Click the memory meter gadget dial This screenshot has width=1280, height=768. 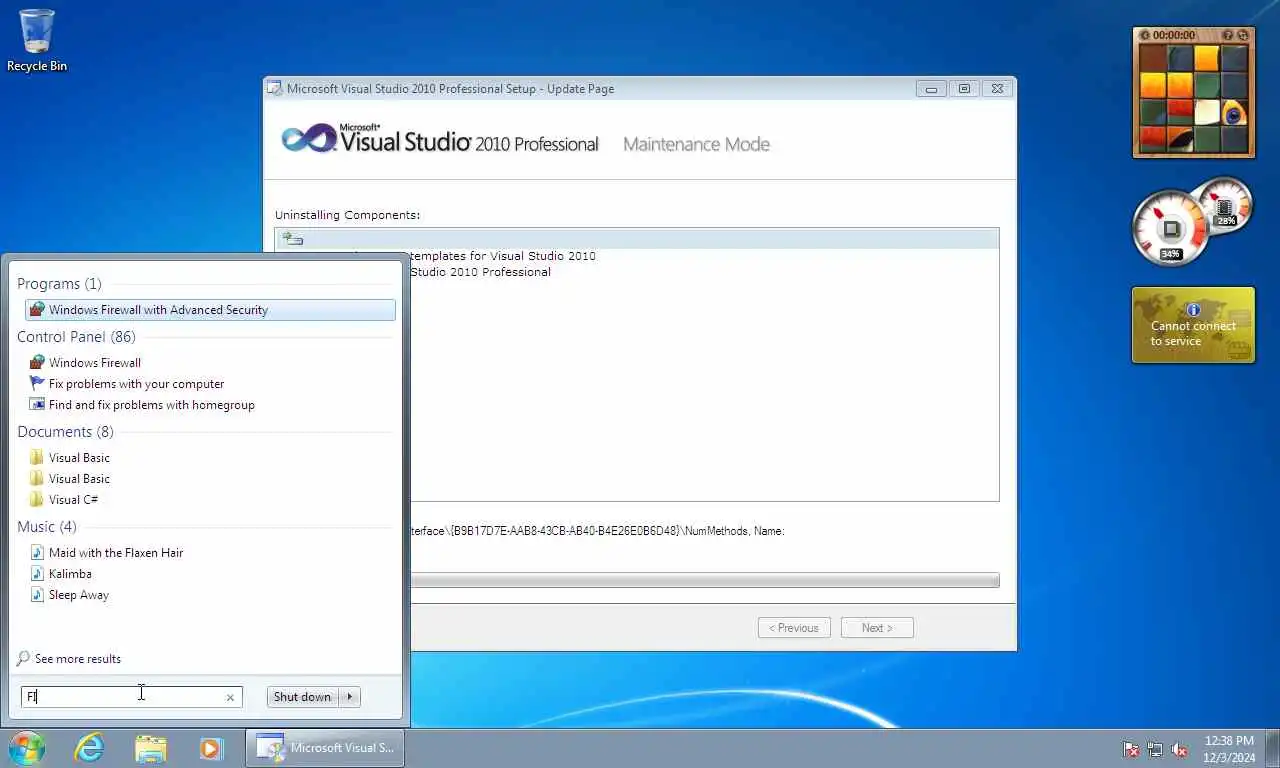(1225, 206)
